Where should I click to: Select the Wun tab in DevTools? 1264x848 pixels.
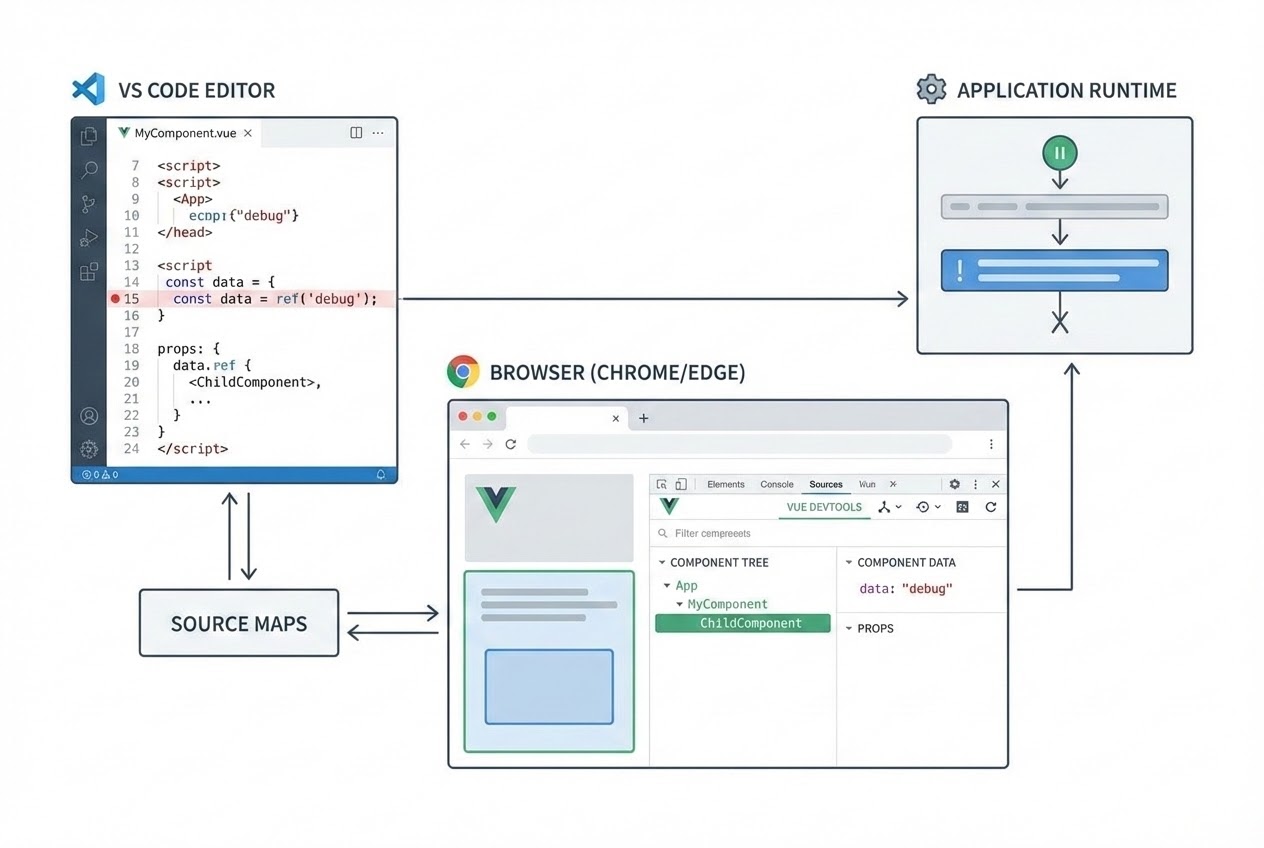(867, 484)
